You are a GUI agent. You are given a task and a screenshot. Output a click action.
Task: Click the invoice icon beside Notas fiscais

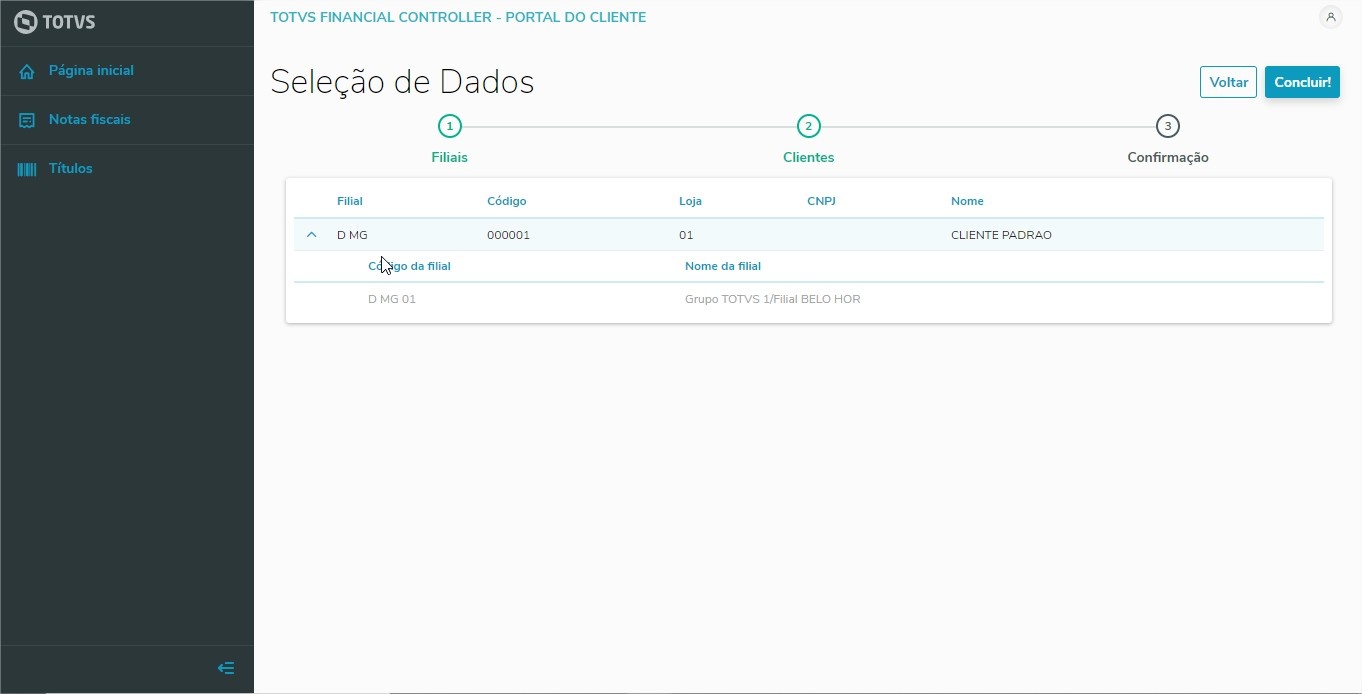(27, 120)
